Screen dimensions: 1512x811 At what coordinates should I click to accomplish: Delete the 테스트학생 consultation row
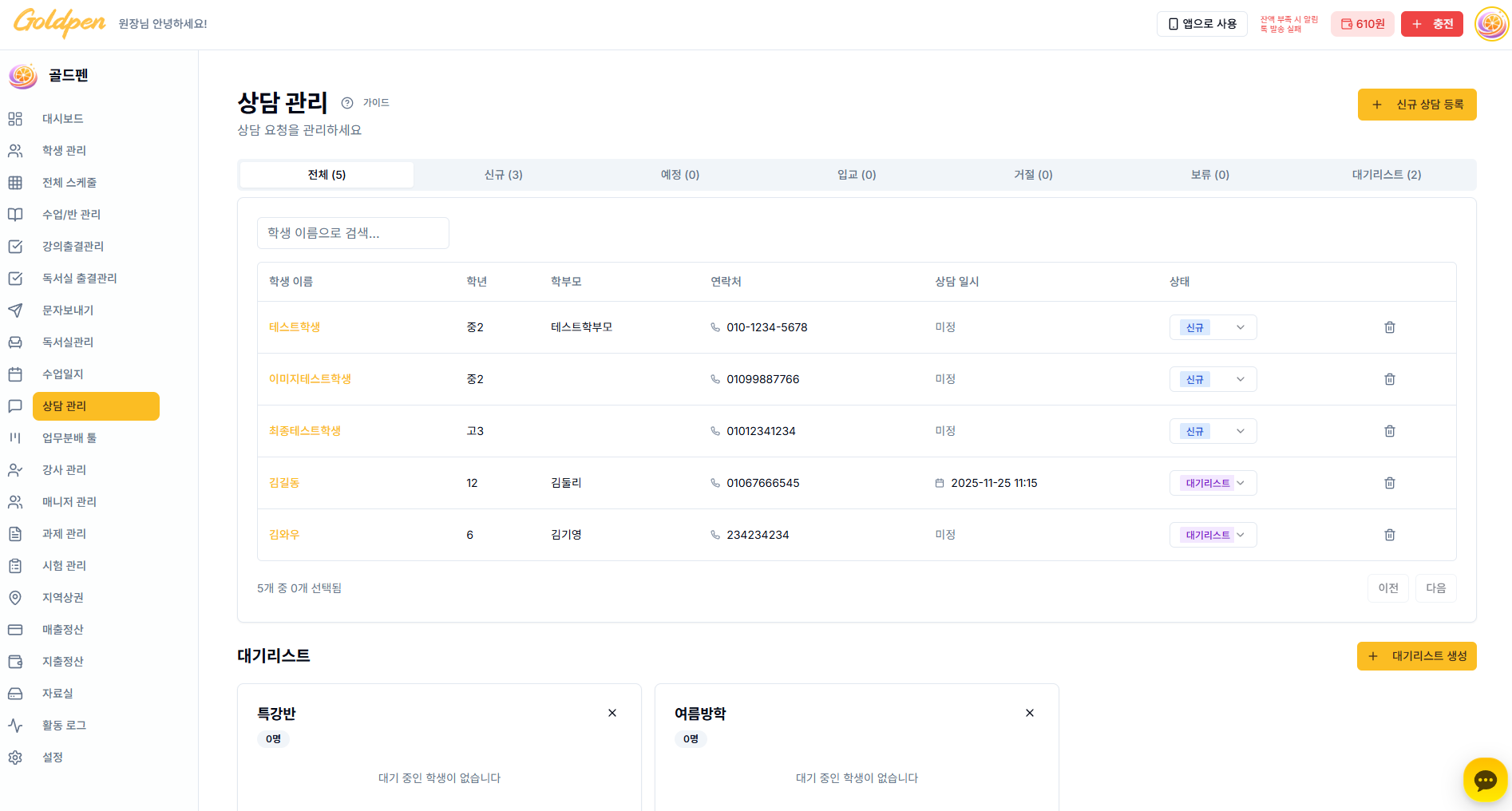[1389, 327]
